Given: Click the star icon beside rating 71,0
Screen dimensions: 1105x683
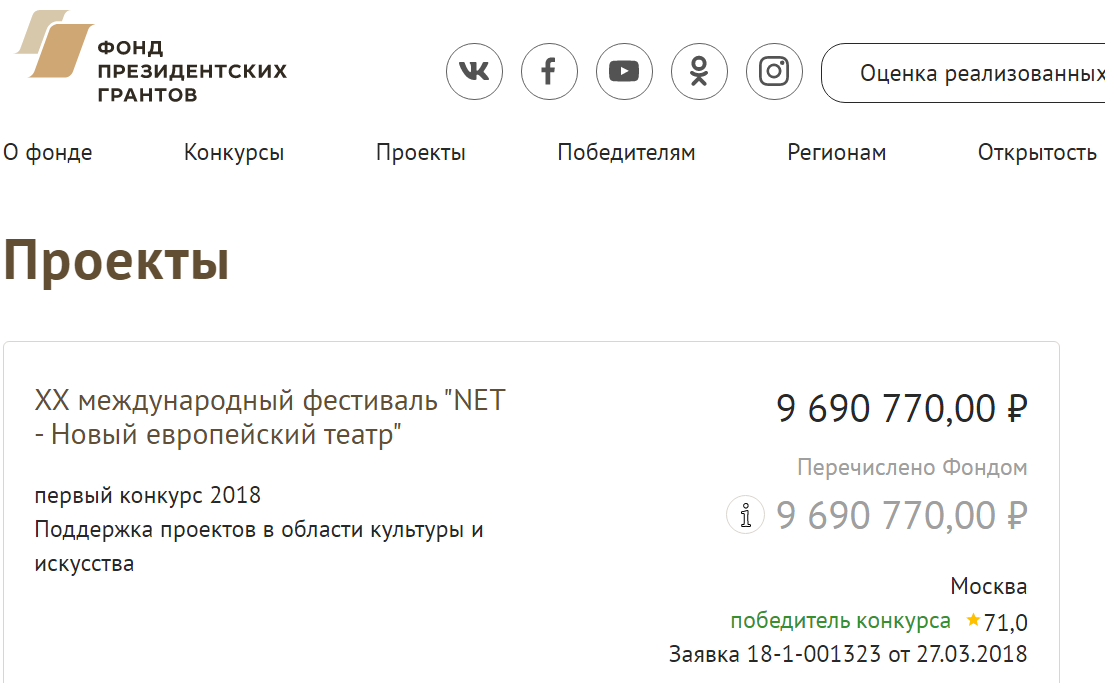Looking at the screenshot, I should click(971, 621).
